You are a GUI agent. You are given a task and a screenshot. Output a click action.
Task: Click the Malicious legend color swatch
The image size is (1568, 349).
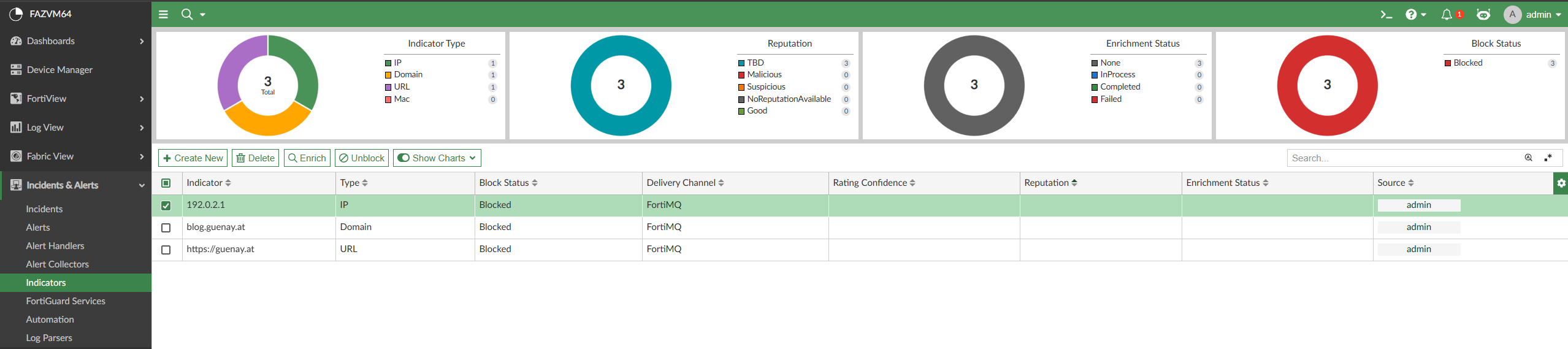tap(741, 75)
